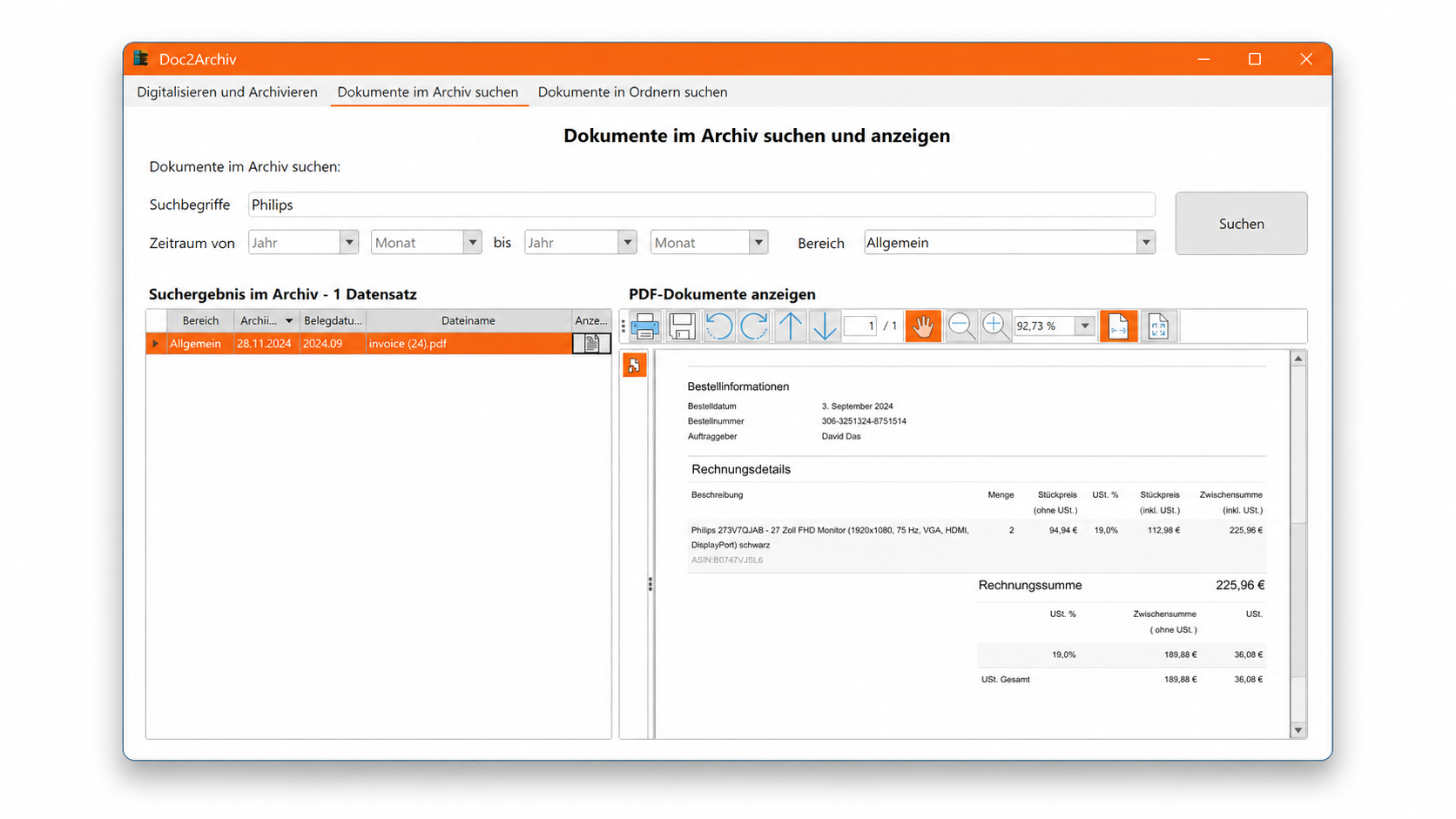The width and height of the screenshot is (1456, 819).
Task: Click the Rechnungssumme 225,96 € amount
Action: coord(1240,585)
